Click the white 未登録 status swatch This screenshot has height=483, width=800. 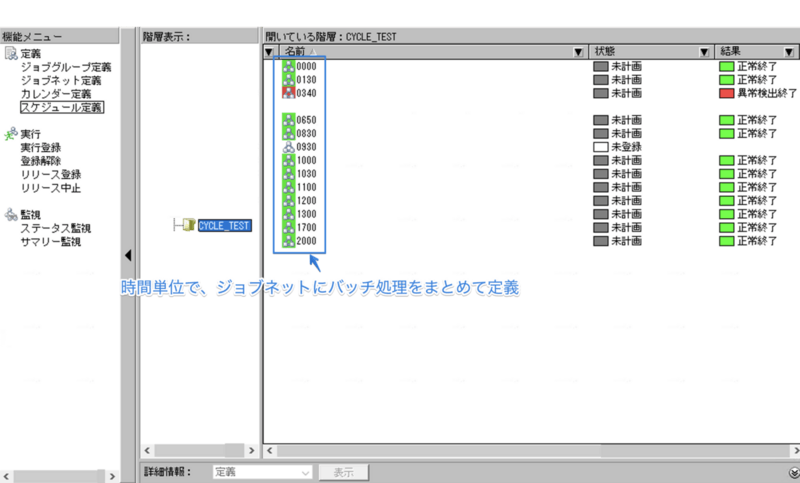coord(601,147)
